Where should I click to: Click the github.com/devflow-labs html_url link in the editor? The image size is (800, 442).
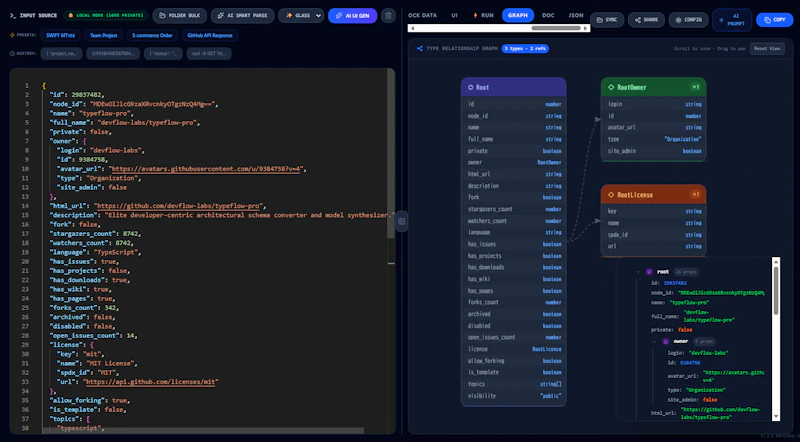click(179, 206)
